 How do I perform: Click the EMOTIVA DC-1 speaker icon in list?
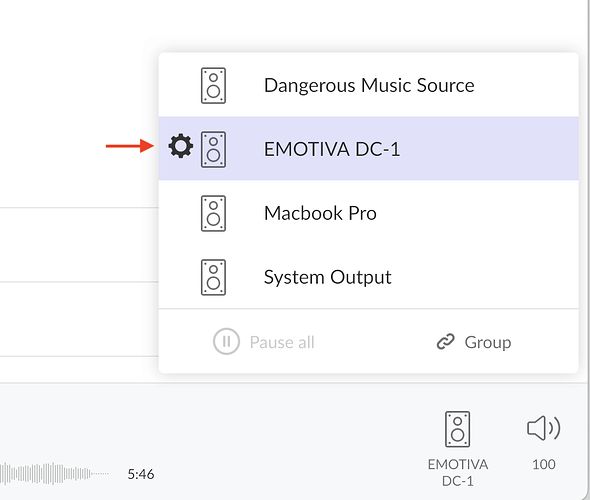pyautogui.click(x=213, y=149)
